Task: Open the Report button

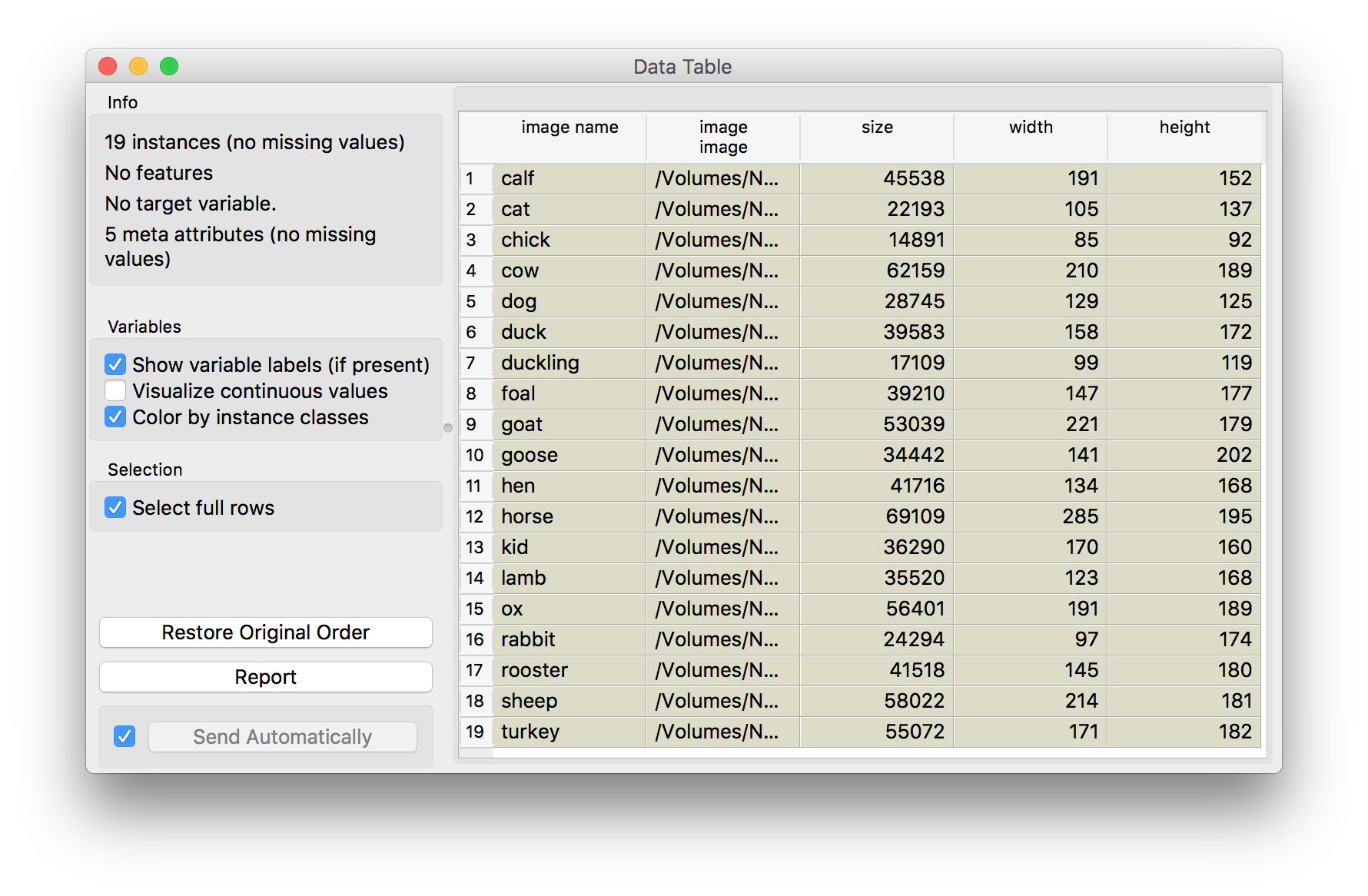Action: [x=265, y=677]
